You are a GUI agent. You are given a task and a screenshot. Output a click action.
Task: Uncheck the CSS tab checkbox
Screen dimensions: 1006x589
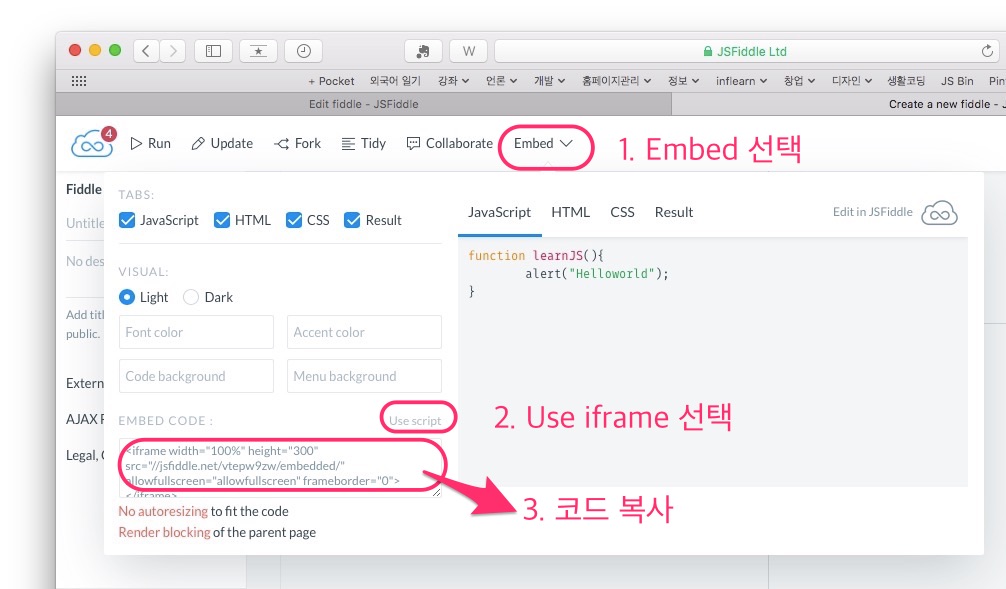pos(294,220)
